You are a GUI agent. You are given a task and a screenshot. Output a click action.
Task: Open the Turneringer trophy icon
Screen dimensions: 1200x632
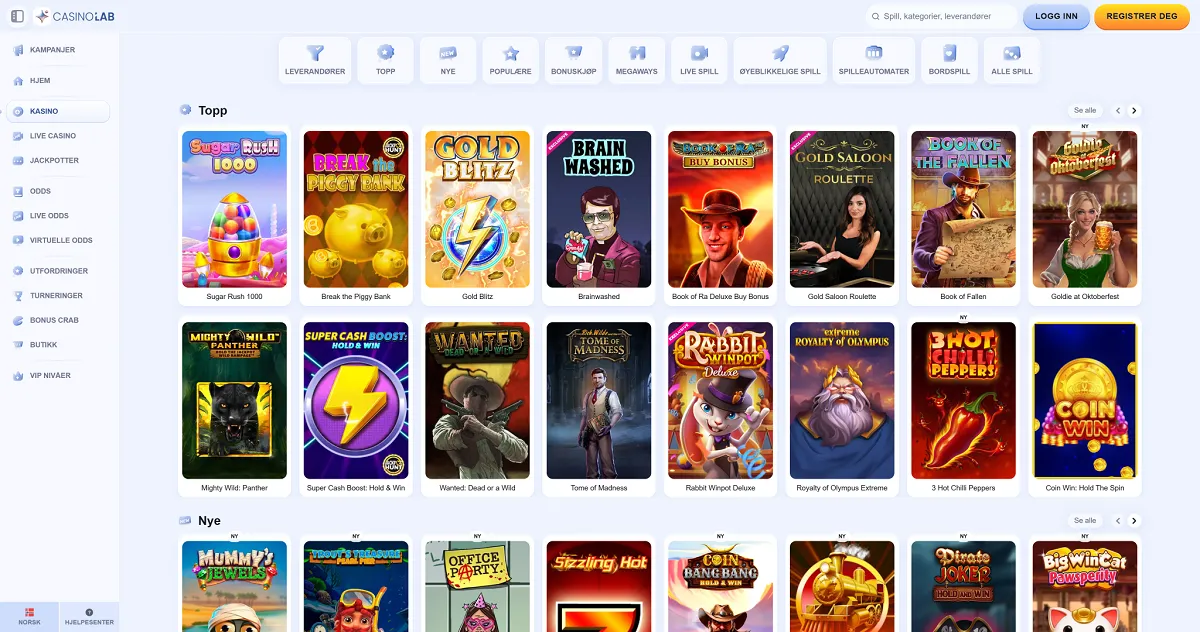[18, 296]
